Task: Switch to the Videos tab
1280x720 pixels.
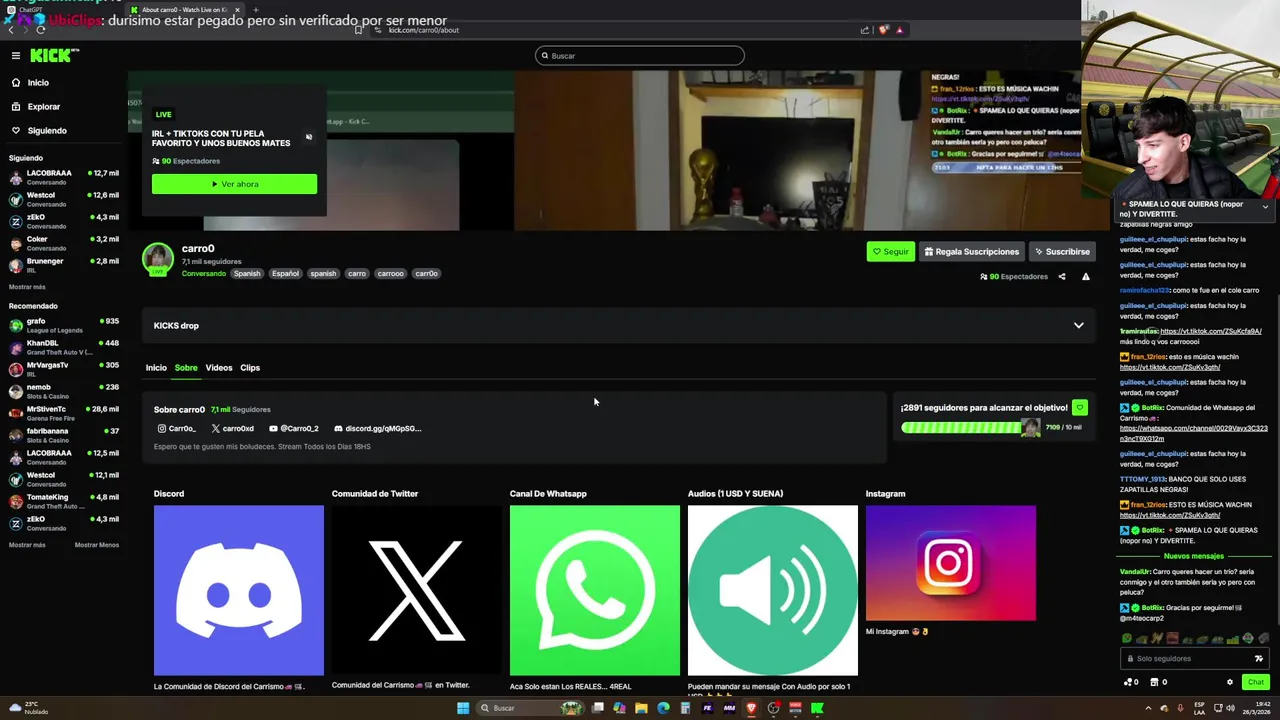Action: (219, 368)
